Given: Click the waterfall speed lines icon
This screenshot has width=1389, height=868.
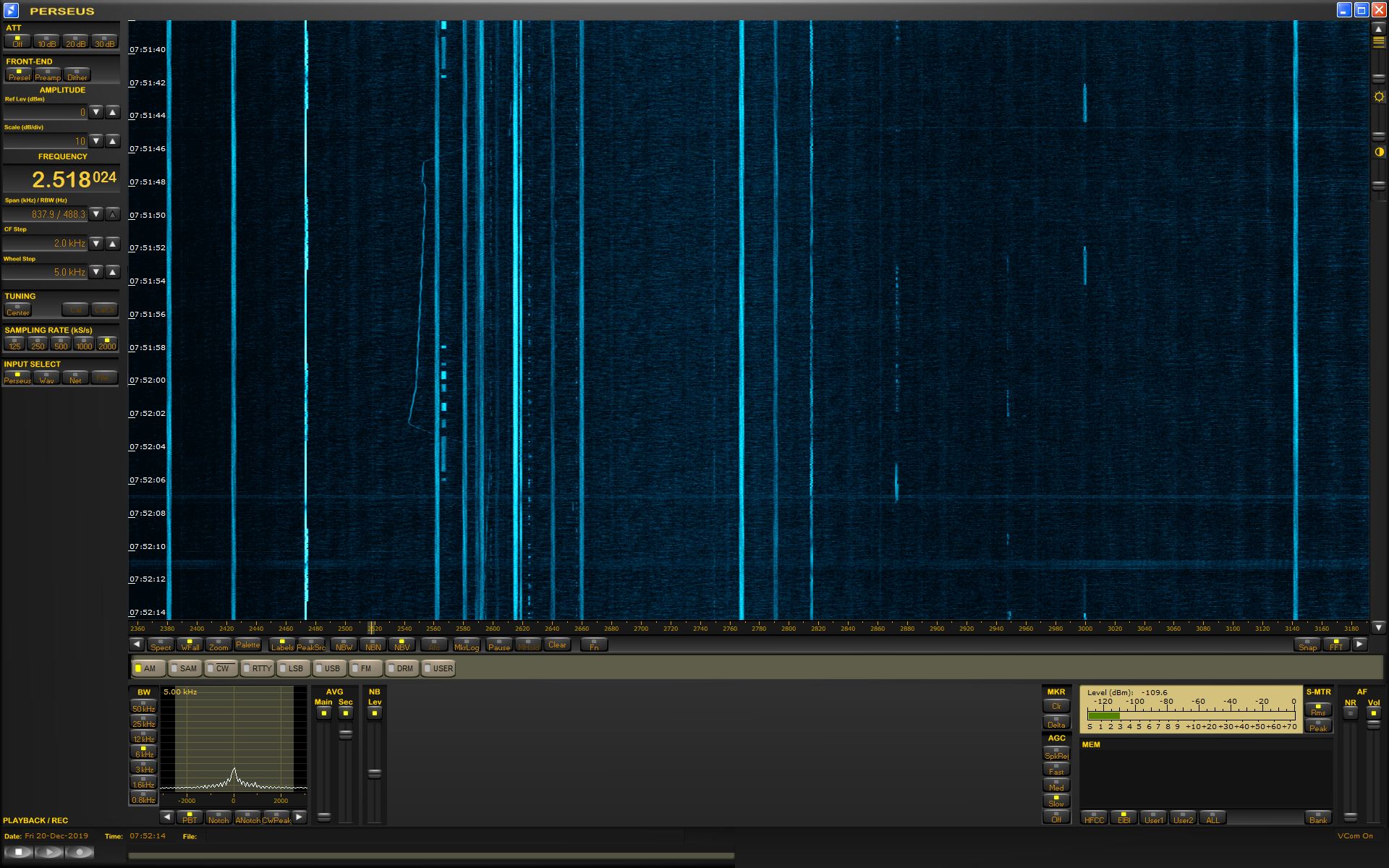Looking at the screenshot, I should click(x=1379, y=42).
